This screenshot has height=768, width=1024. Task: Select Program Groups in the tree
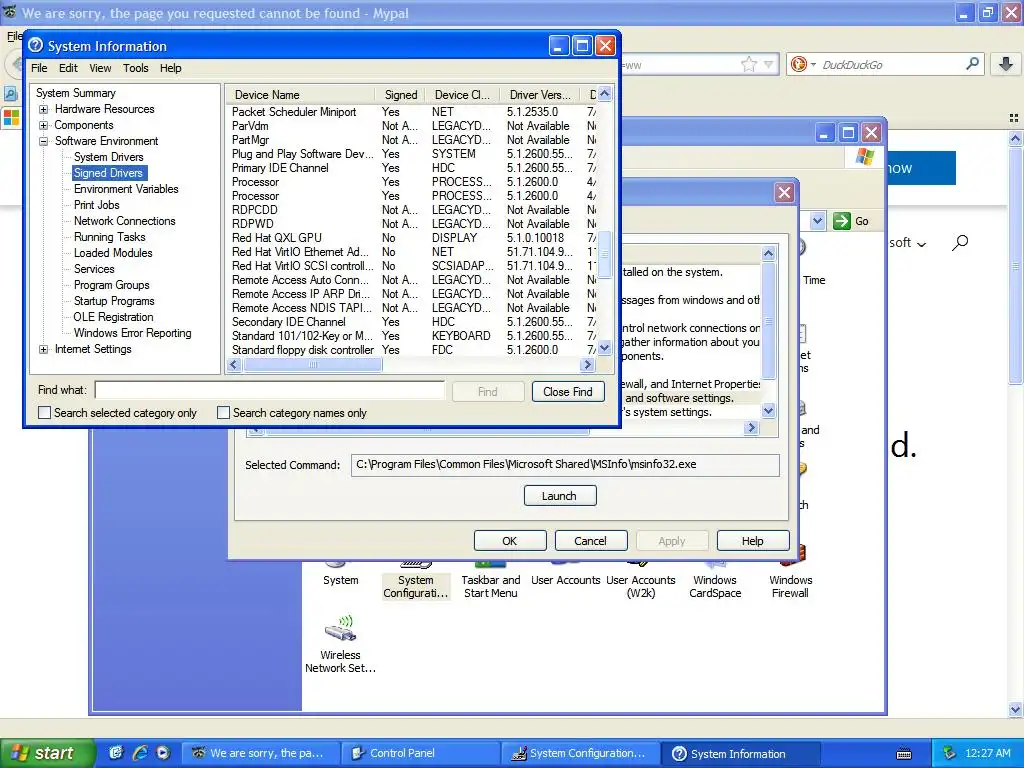click(x=112, y=285)
